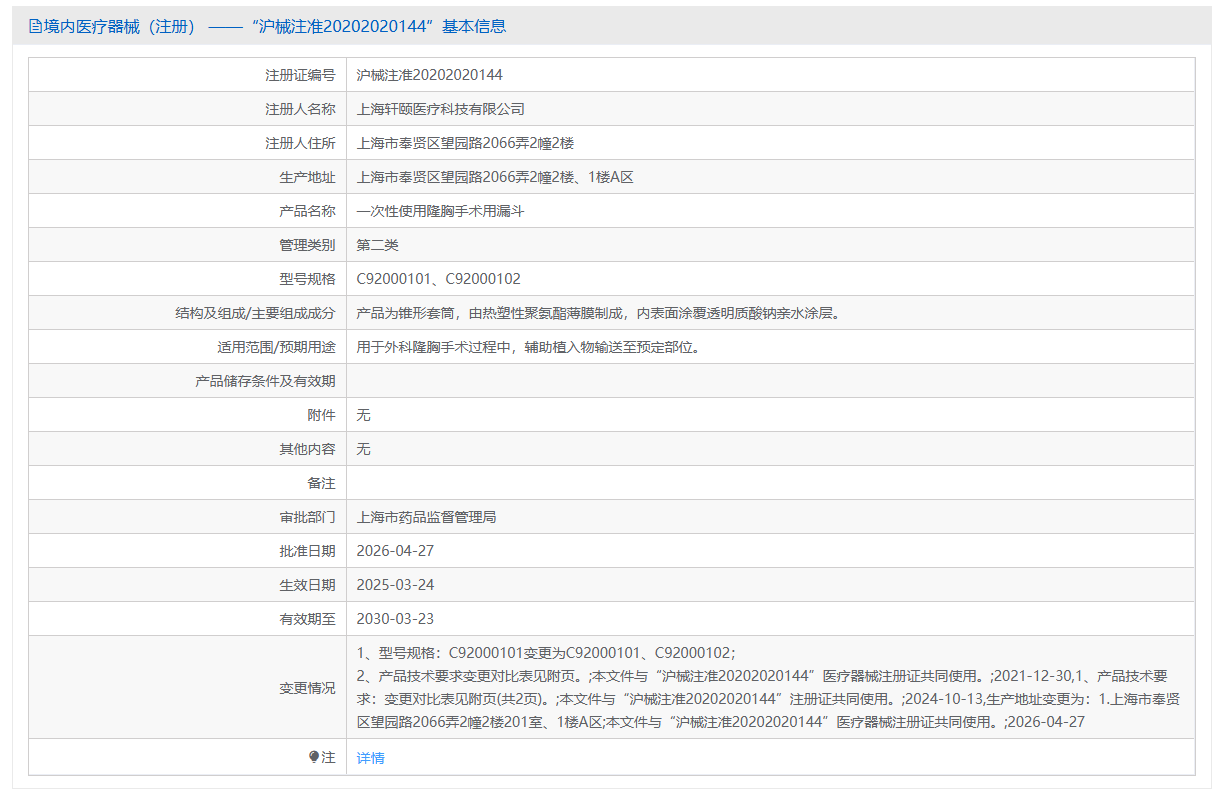Click the 注册人名称 label

tap(300, 109)
